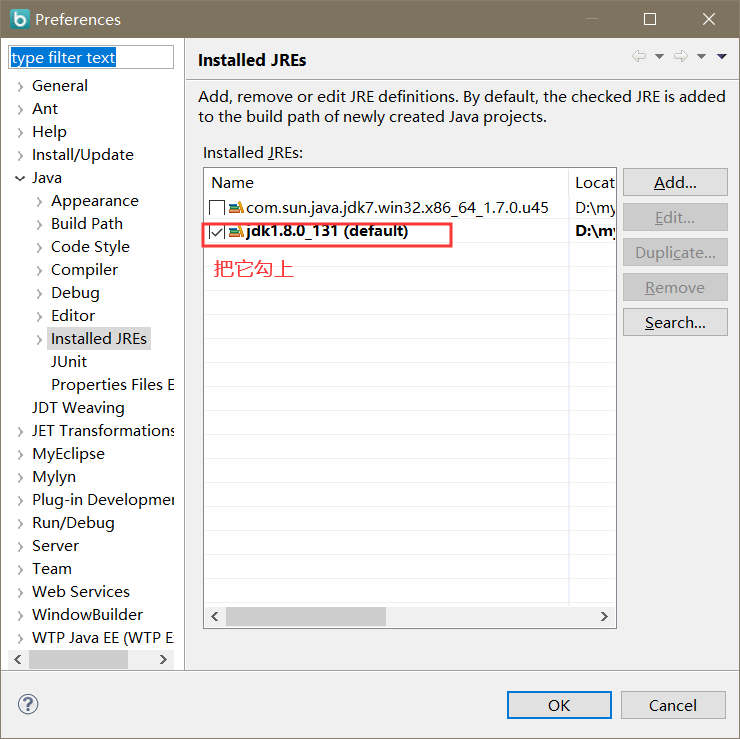The image size is (740, 739).
Task: Open WindowBuilder preferences category
Action: [87, 614]
